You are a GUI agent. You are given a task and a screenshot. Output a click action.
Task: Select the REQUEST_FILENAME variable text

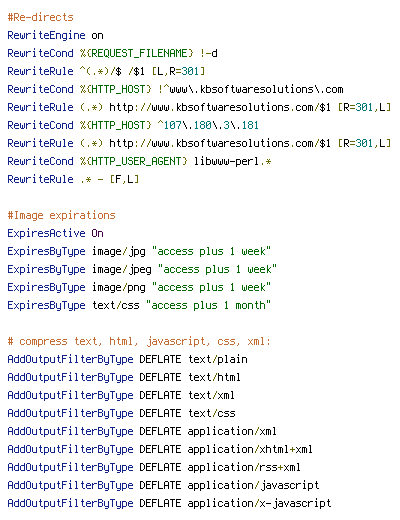pyautogui.click(x=137, y=53)
